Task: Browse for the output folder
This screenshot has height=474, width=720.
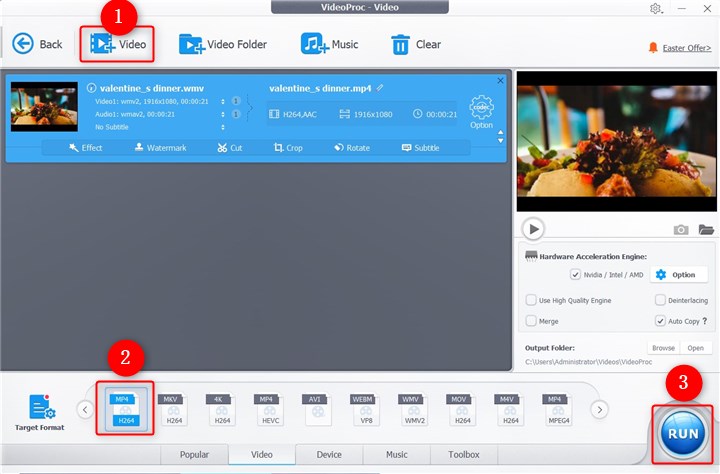Action: [664, 348]
